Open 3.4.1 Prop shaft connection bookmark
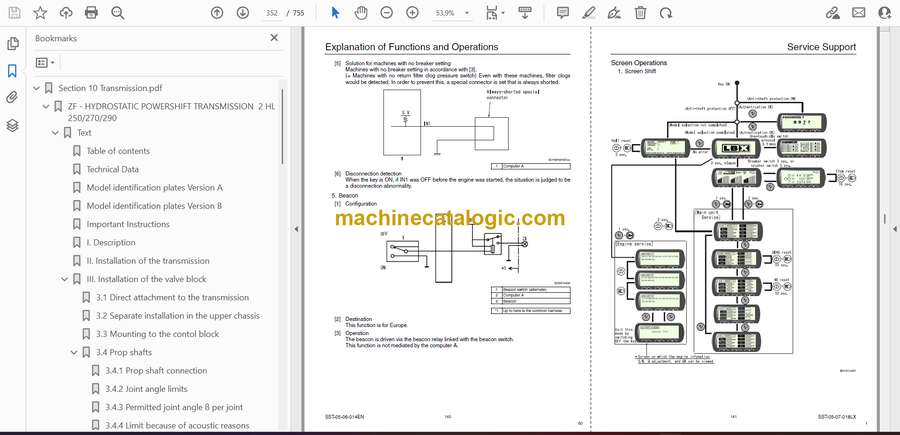 [156, 371]
